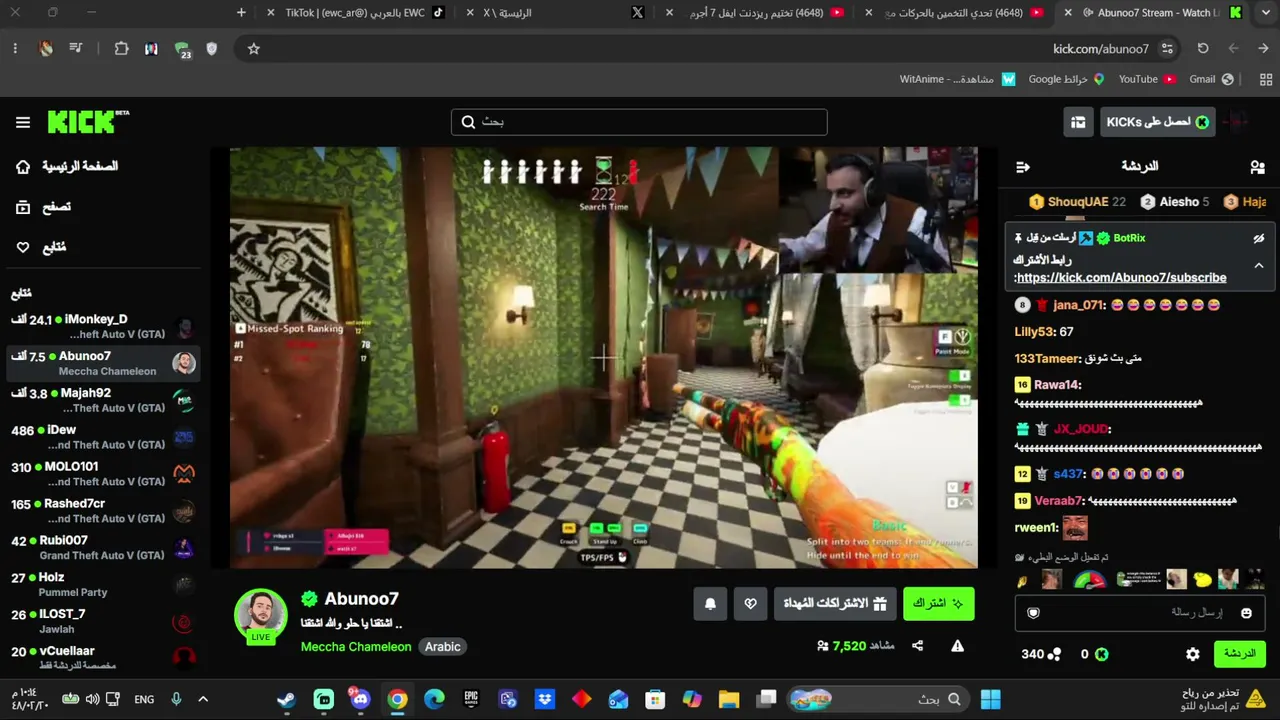Click Abunoo7 live profile avatar
The height and width of the screenshot is (720, 1280).
click(261, 614)
